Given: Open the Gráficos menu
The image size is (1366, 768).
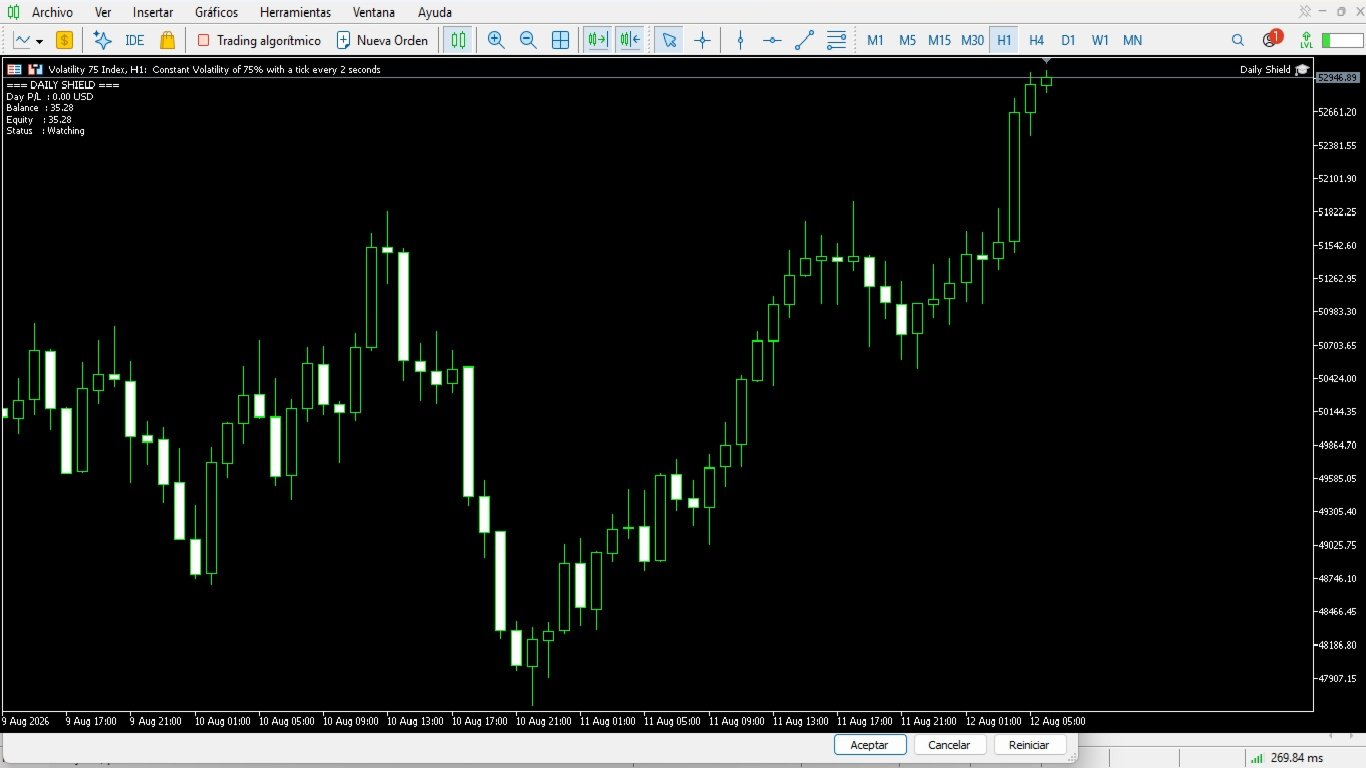Looking at the screenshot, I should pyautogui.click(x=217, y=12).
